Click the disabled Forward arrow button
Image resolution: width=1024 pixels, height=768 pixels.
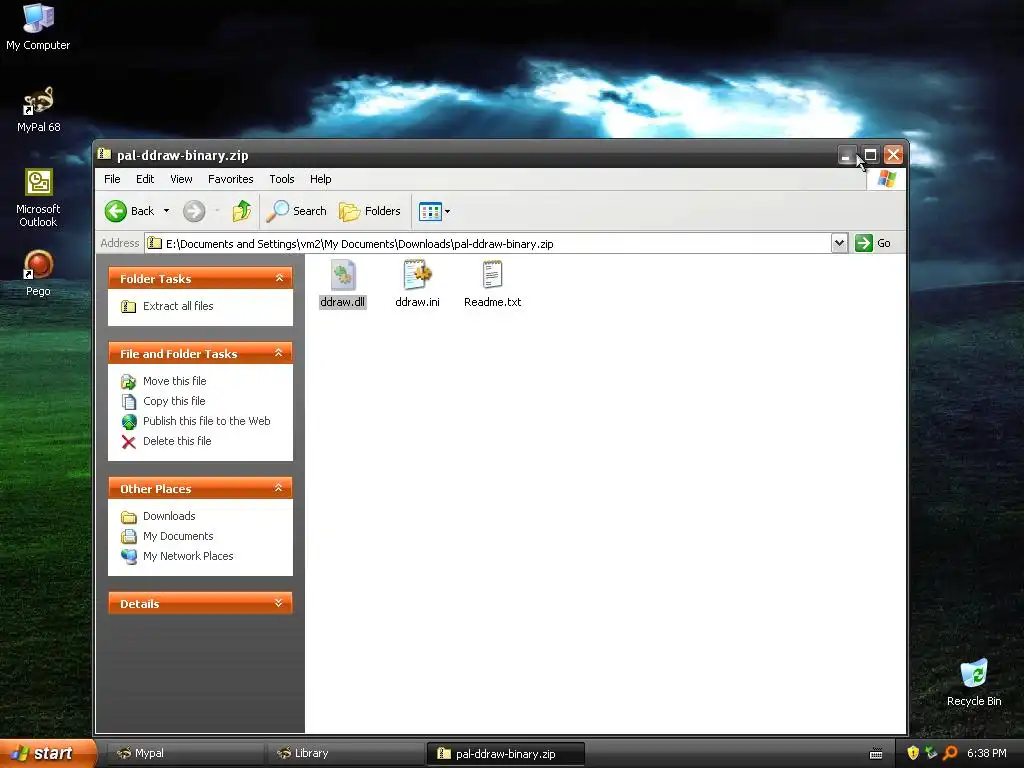coord(194,211)
